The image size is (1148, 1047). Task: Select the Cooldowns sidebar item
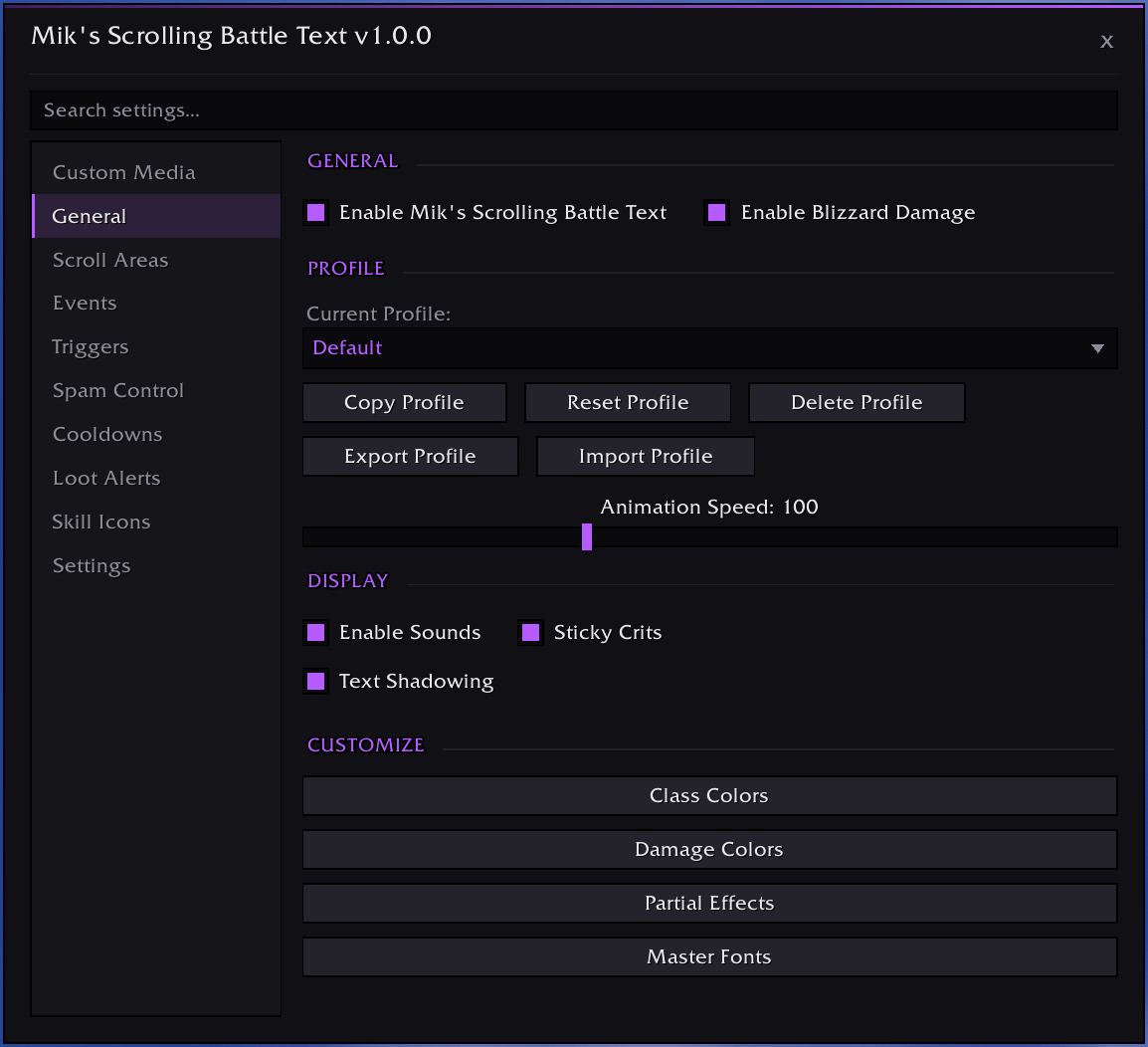(156, 435)
